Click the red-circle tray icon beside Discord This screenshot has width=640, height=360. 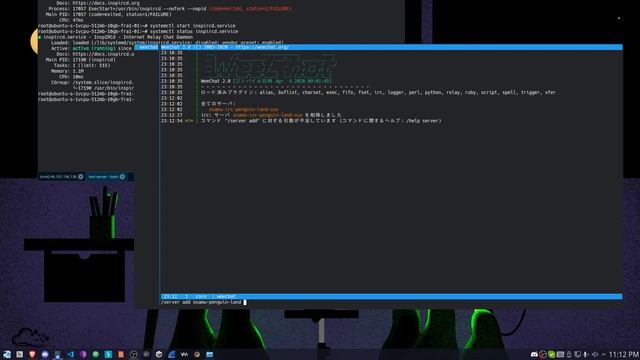point(543,354)
